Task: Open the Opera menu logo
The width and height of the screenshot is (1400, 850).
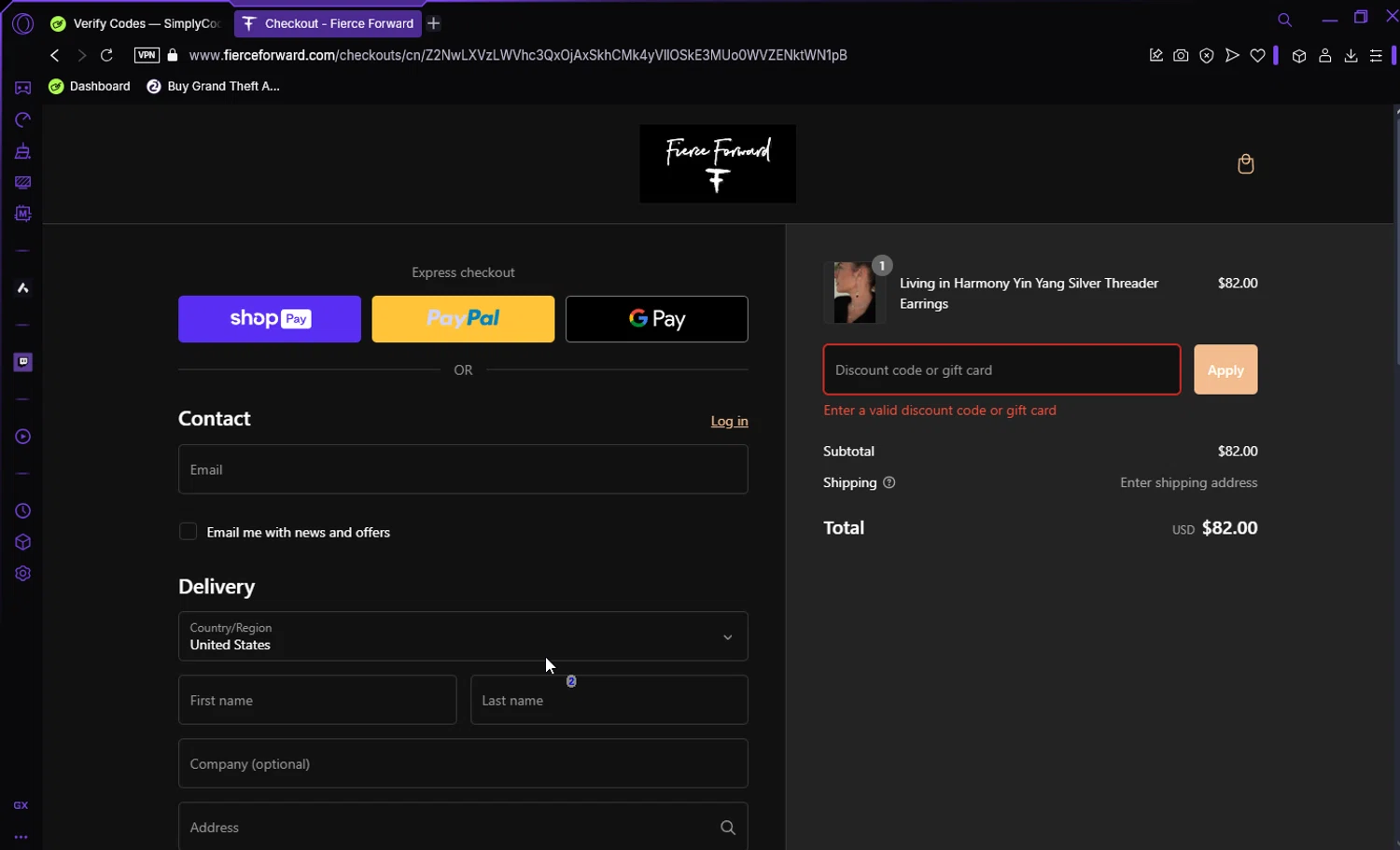Action: pos(22,23)
